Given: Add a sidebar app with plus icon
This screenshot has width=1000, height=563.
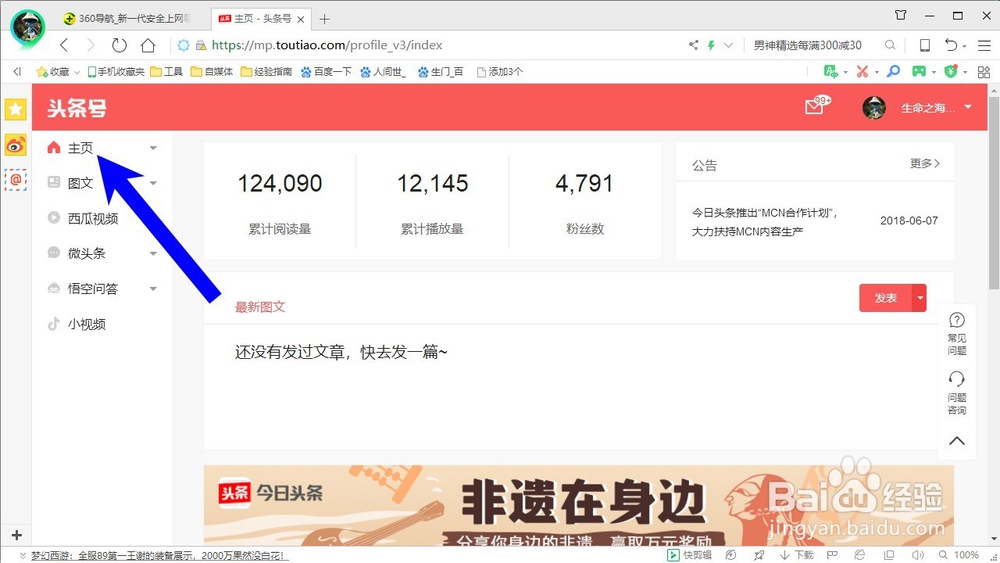Looking at the screenshot, I should (x=17, y=535).
